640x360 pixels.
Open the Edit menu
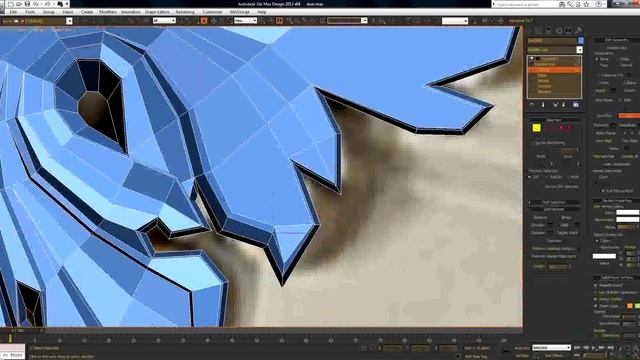tap(13, 12)
